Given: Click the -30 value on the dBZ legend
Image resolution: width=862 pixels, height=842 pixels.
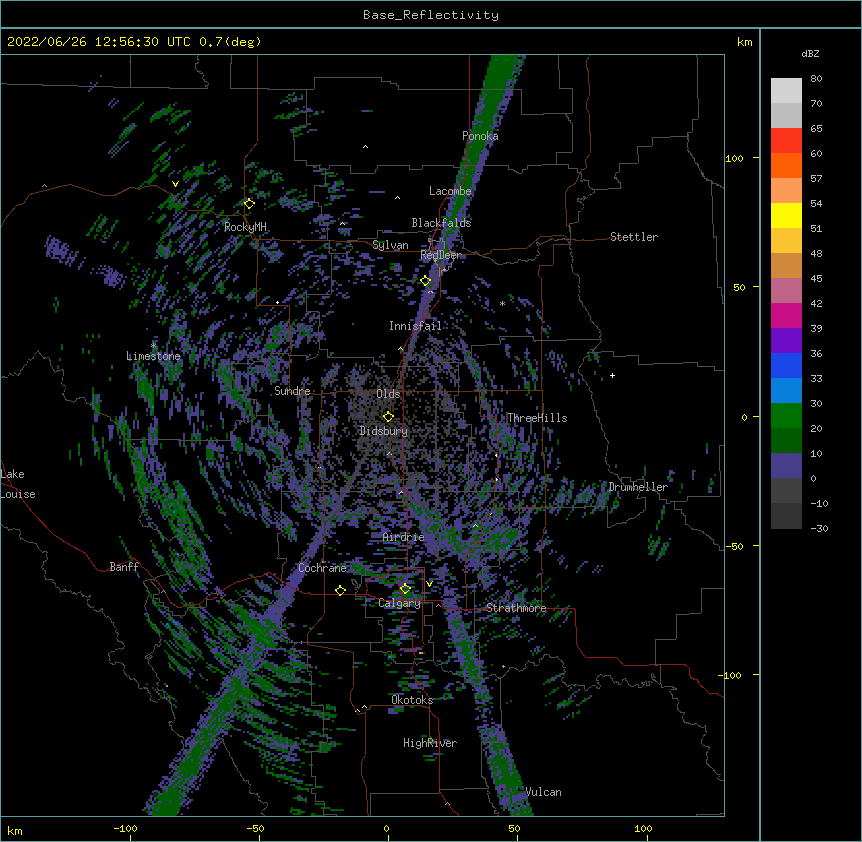Looking at the screenshot, I should tap(819, 529).
